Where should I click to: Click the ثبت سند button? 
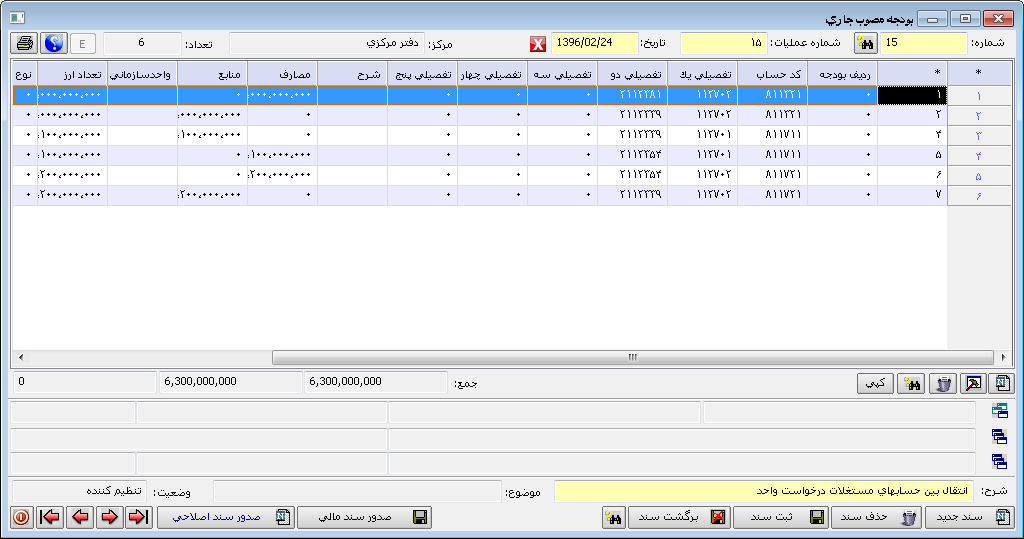781,517
